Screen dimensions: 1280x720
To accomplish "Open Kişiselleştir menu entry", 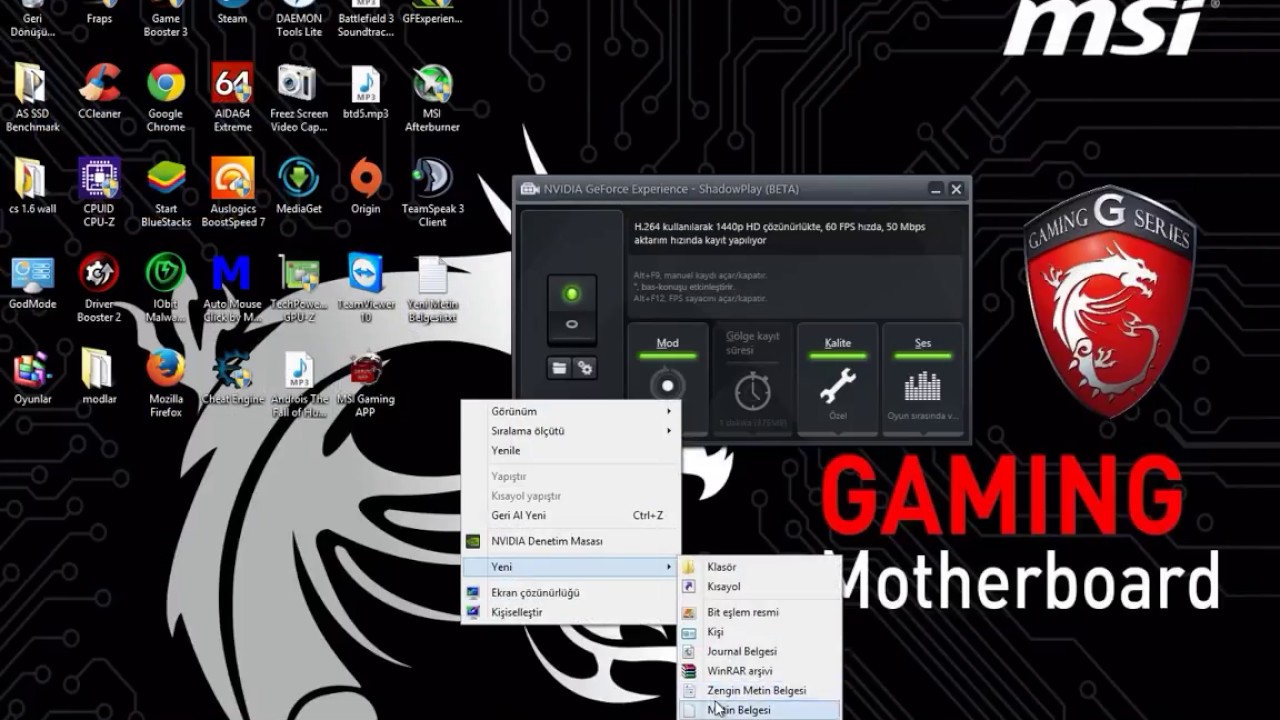I will (571, 612).
